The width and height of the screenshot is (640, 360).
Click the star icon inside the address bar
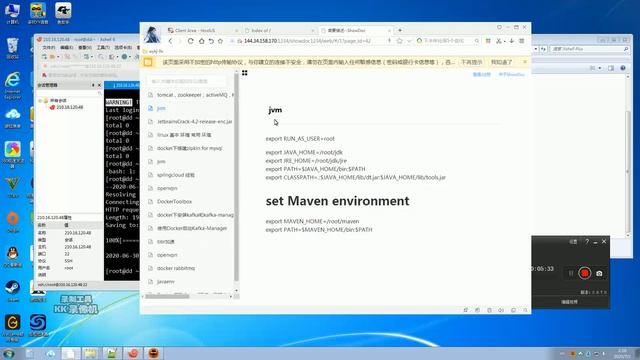point(400,41)
